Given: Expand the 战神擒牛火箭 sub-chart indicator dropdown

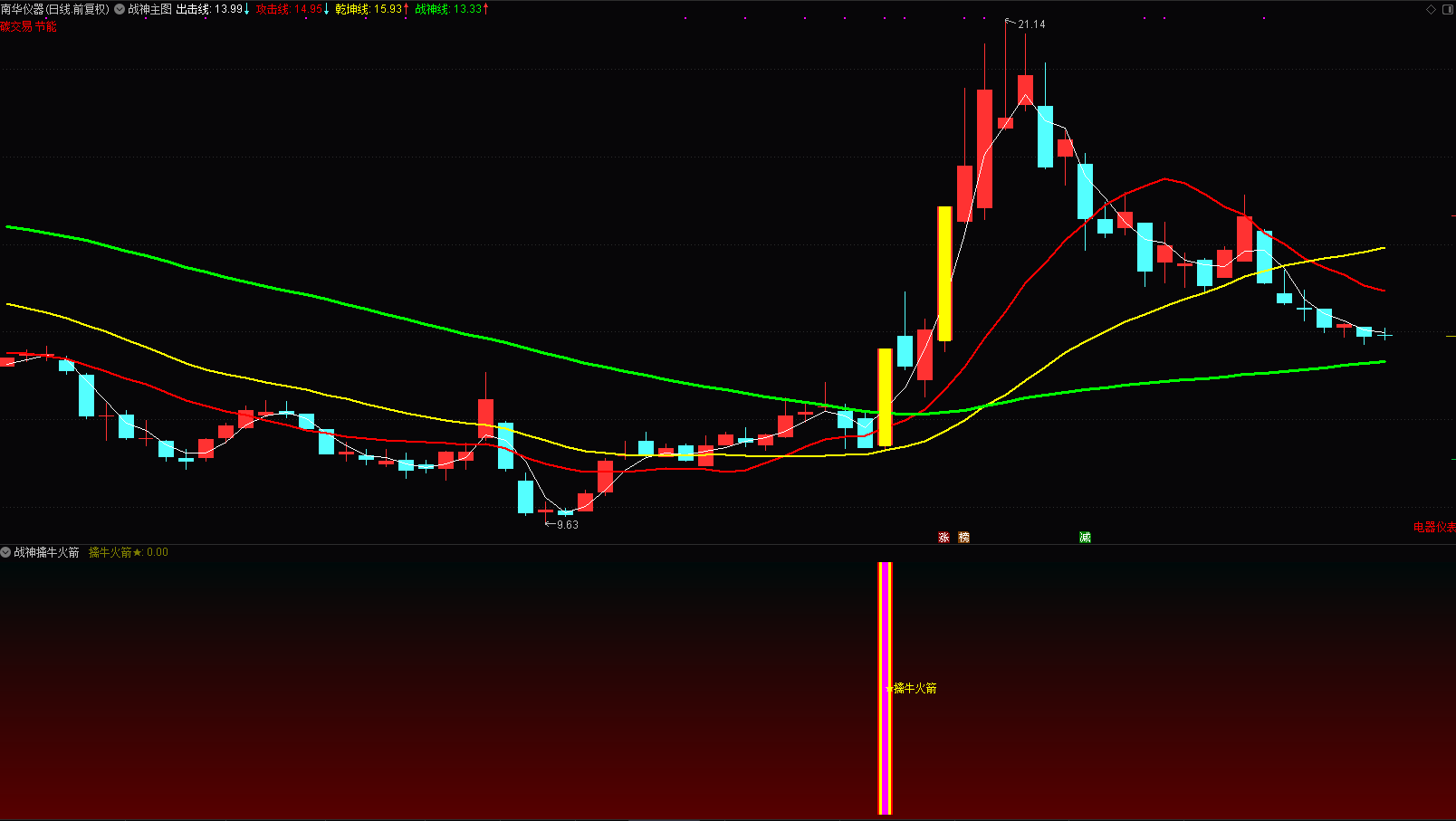Looking at the screenshot, I should [x=5, y=552].
